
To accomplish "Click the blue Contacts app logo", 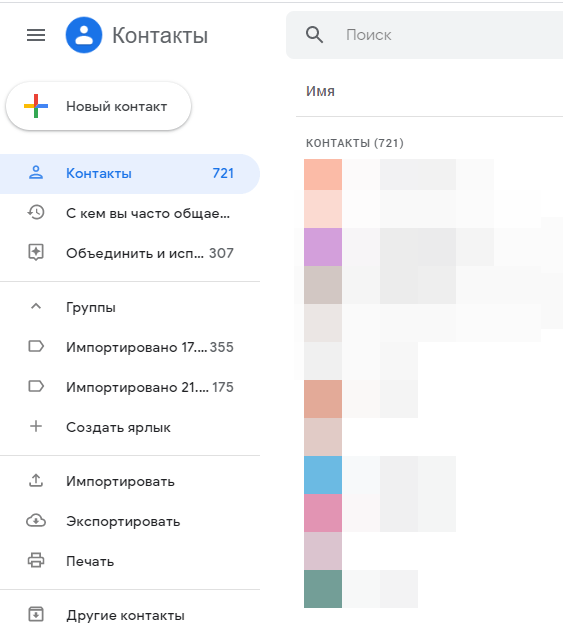I will click(84, 35).
